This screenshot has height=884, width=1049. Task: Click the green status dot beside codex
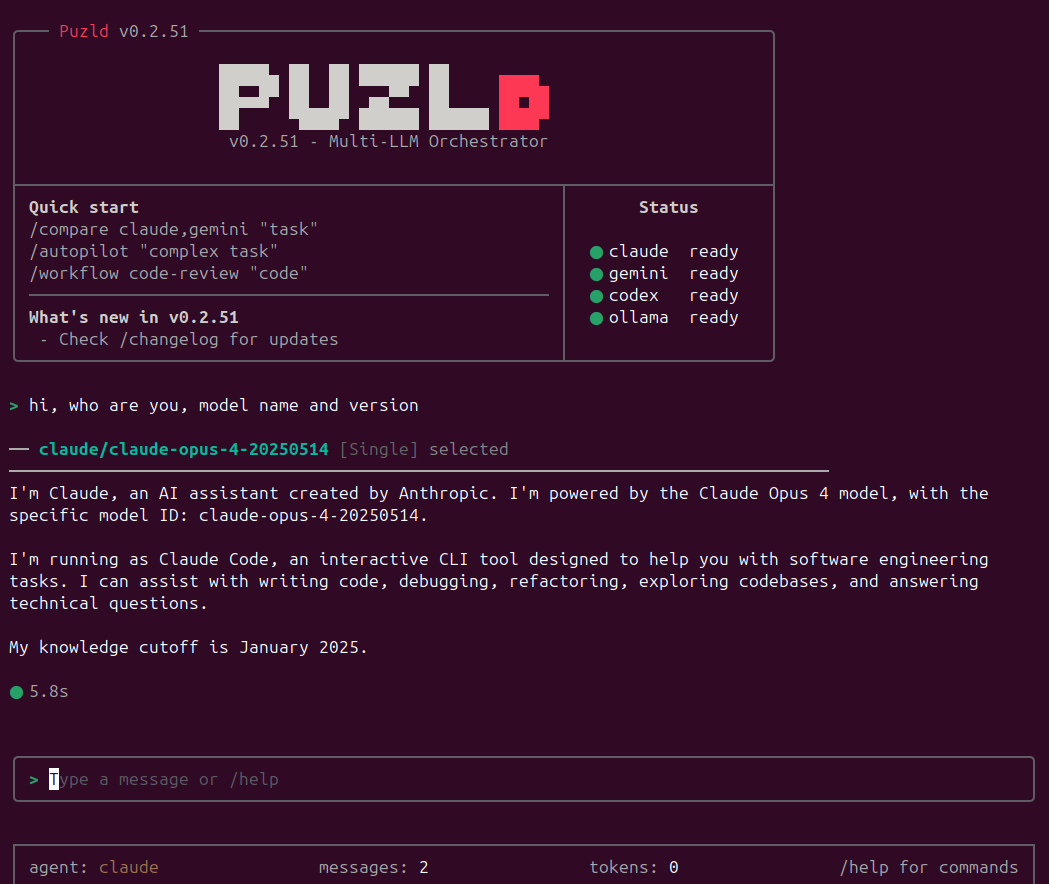(x=596, y=296)
